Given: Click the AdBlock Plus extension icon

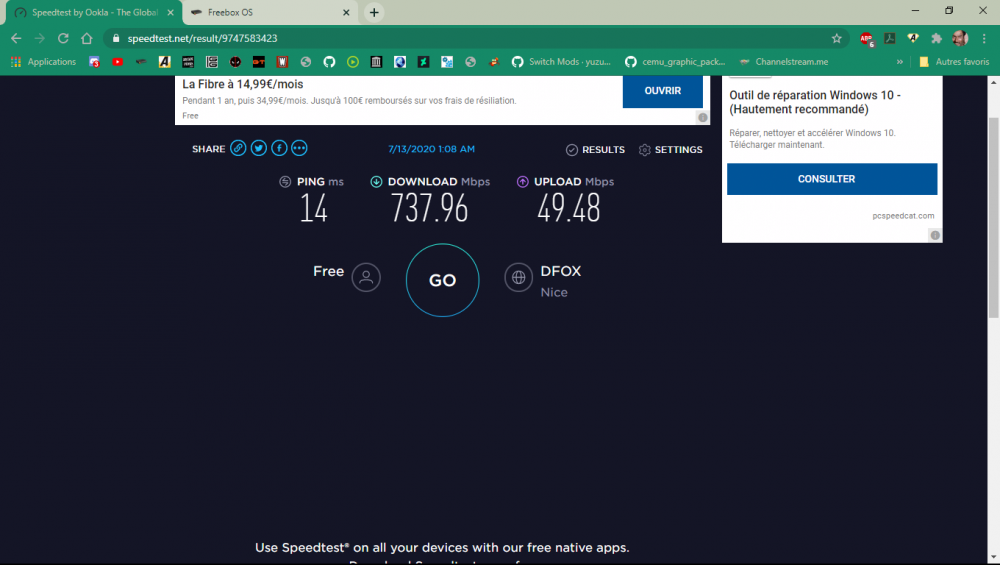Looking at the screenshot, I should coord(866,38).
